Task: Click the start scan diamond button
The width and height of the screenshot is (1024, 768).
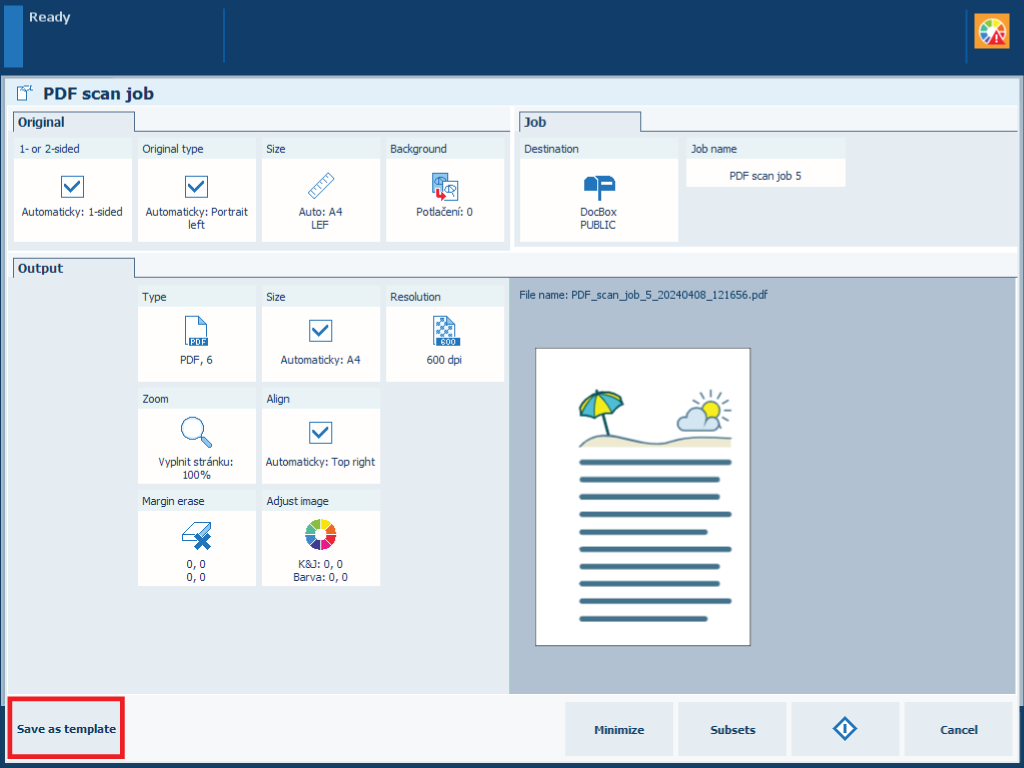Action: pos(845,729)
